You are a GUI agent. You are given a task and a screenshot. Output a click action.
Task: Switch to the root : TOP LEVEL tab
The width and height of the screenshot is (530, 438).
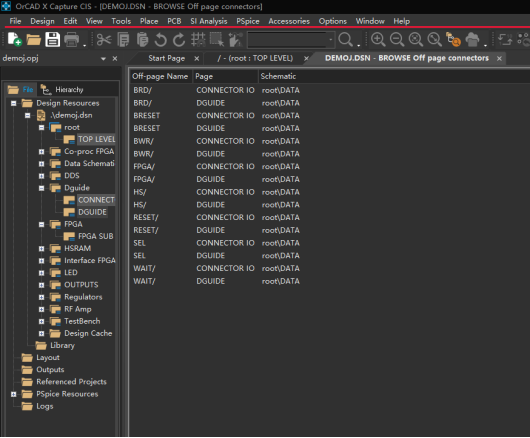(x=255, y=58)
